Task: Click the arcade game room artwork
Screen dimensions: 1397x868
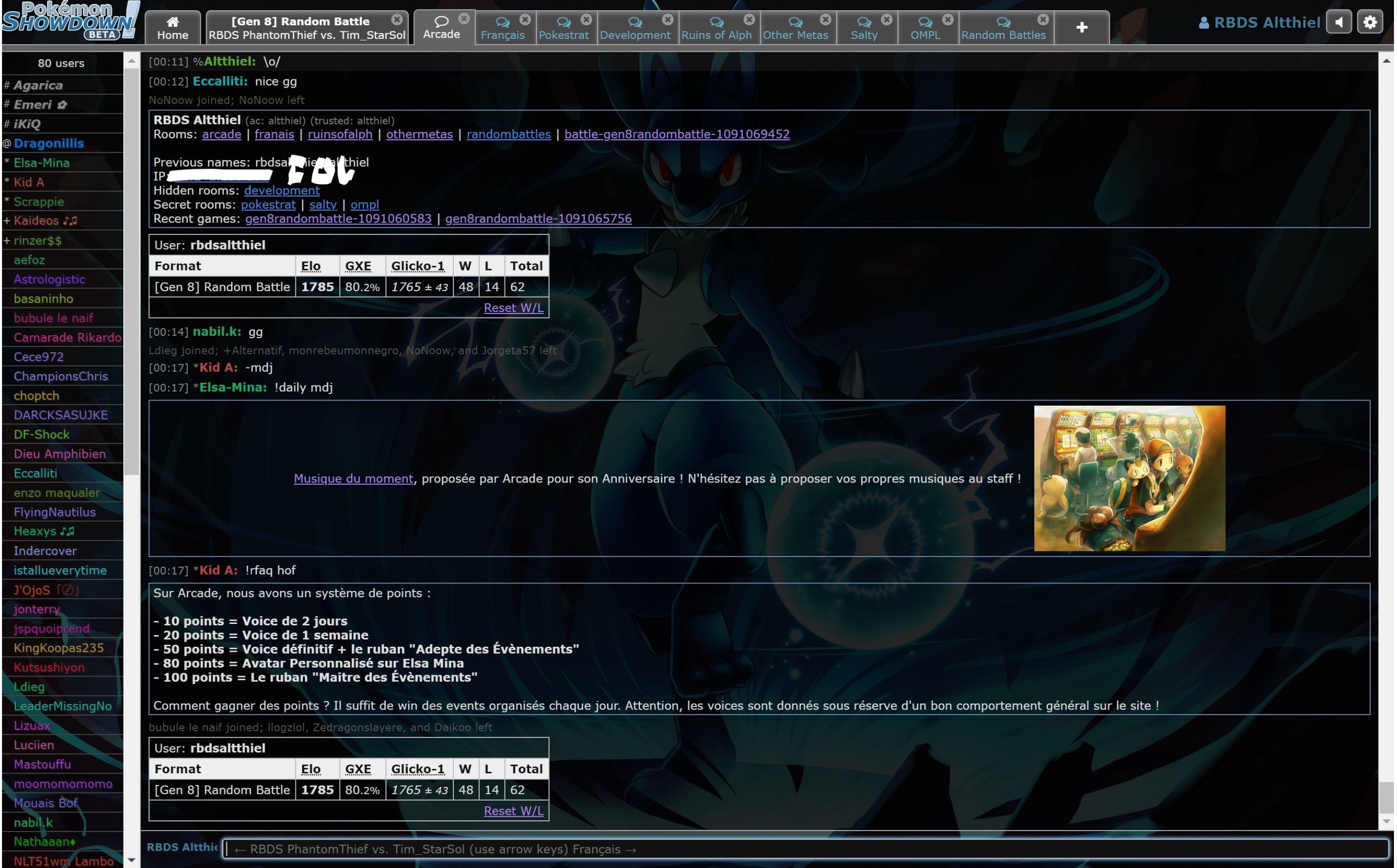Action: coord(1130,478)
